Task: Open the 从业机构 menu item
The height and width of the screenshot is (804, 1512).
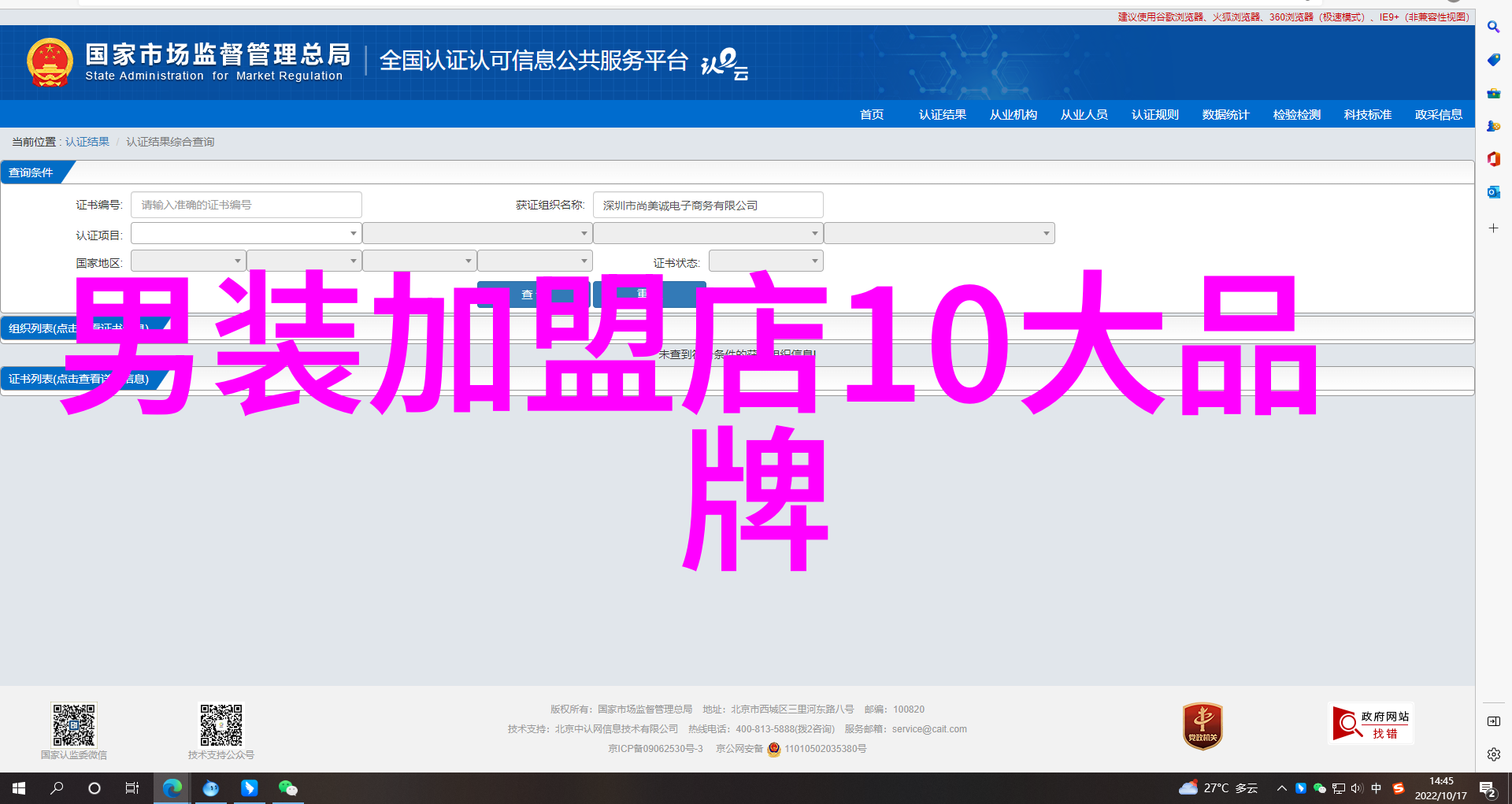Action: (x=1014, y=115)
